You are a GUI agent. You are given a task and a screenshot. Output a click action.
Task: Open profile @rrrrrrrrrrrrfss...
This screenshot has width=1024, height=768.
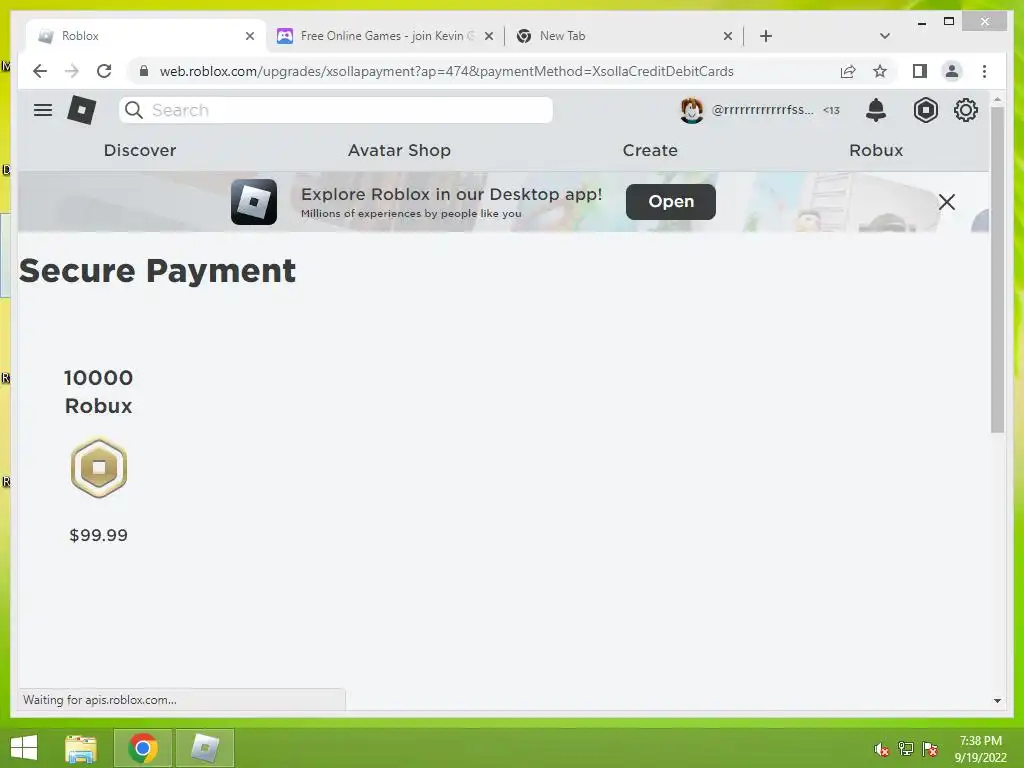coord(763,110)
